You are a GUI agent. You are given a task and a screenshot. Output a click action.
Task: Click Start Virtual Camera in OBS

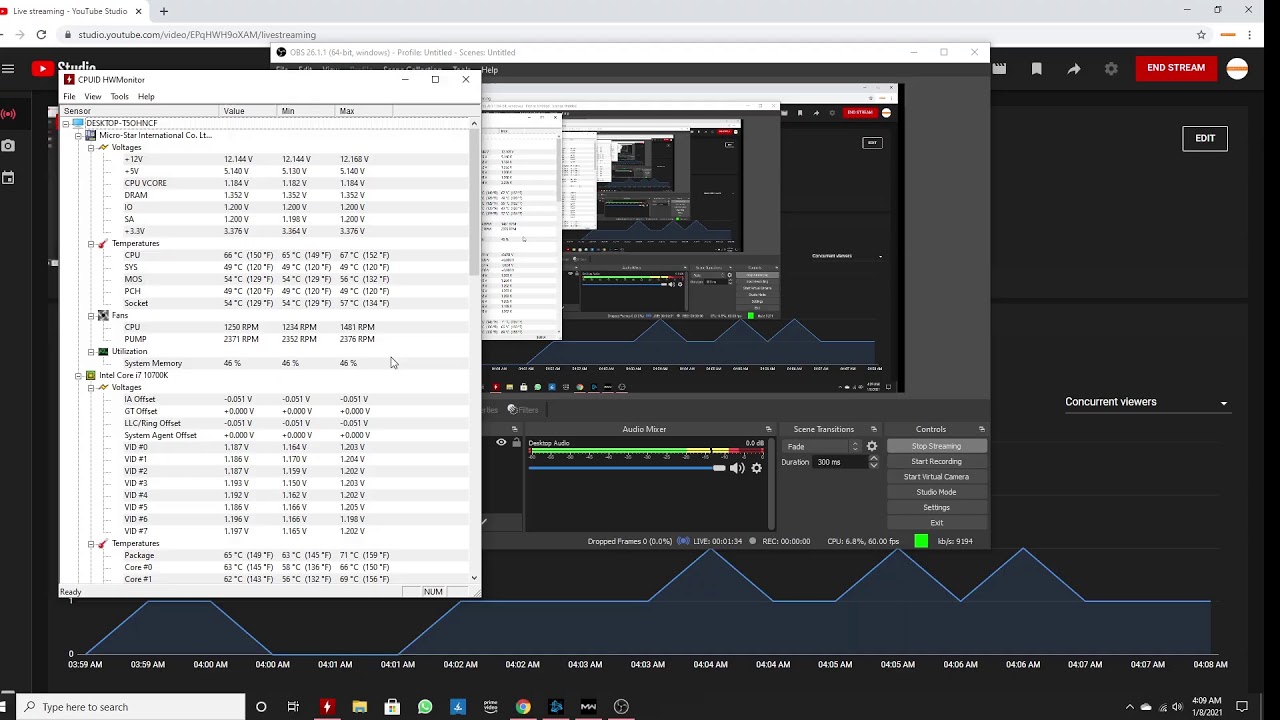(x=936, y=477)
